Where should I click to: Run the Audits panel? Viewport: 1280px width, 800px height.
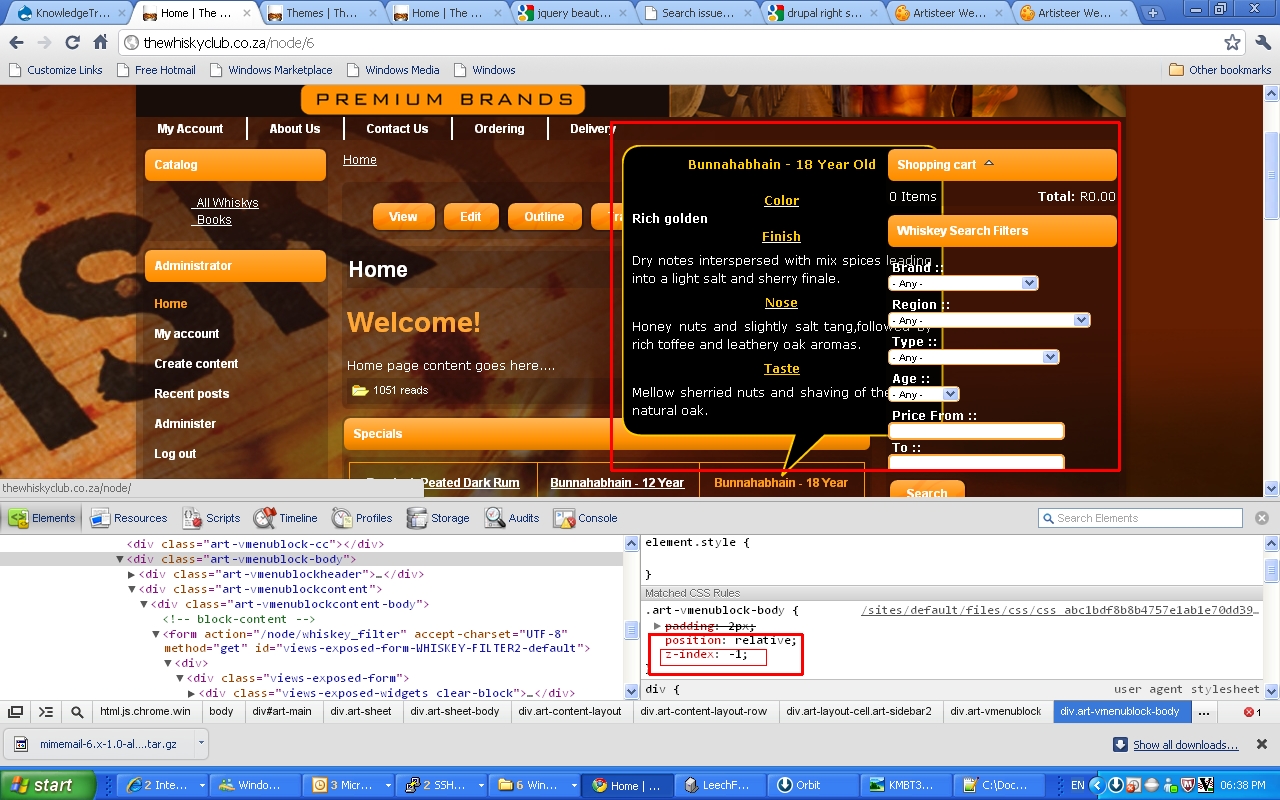[x=512, y=518]
